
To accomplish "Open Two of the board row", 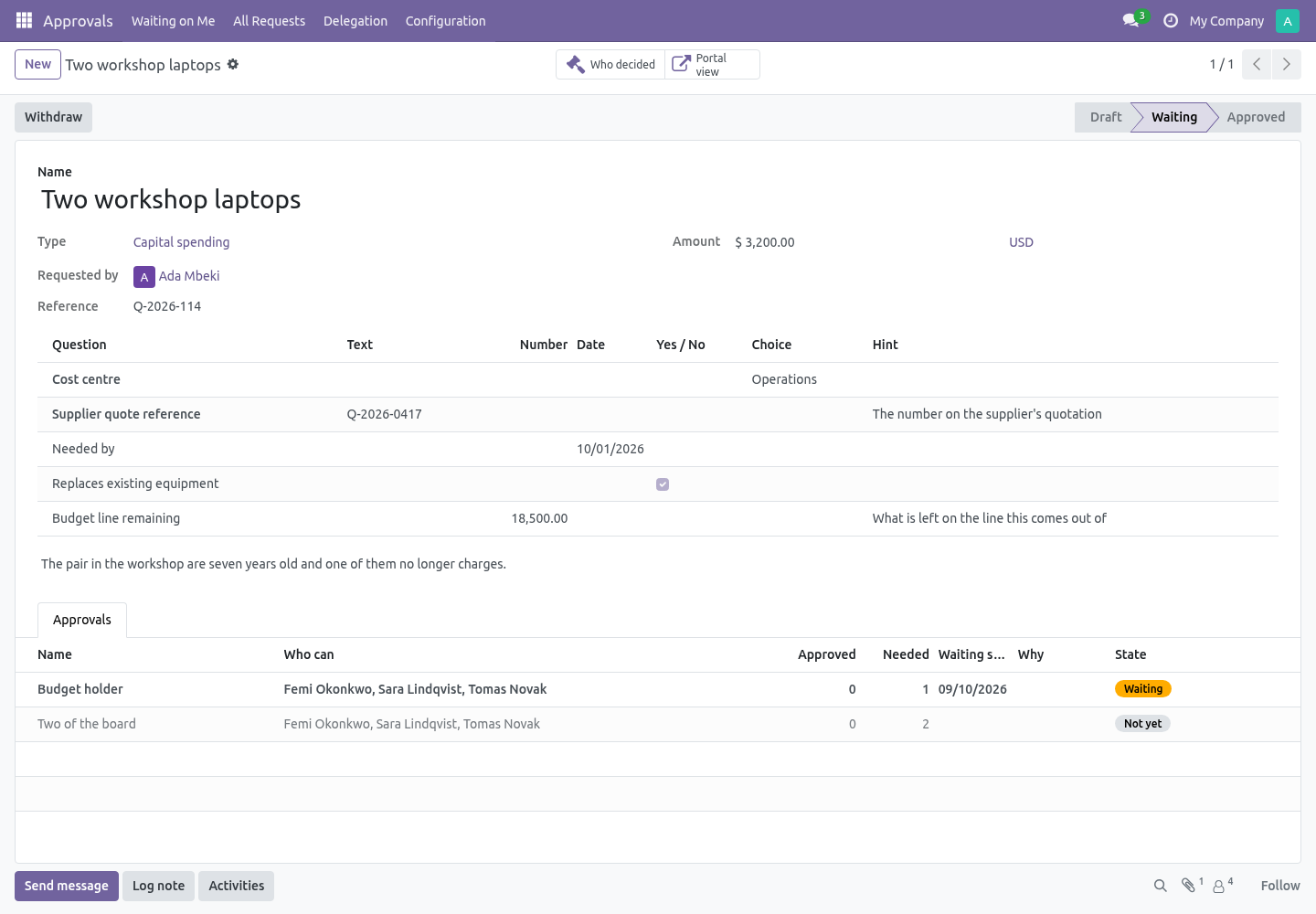I will [x=658, y=724].
